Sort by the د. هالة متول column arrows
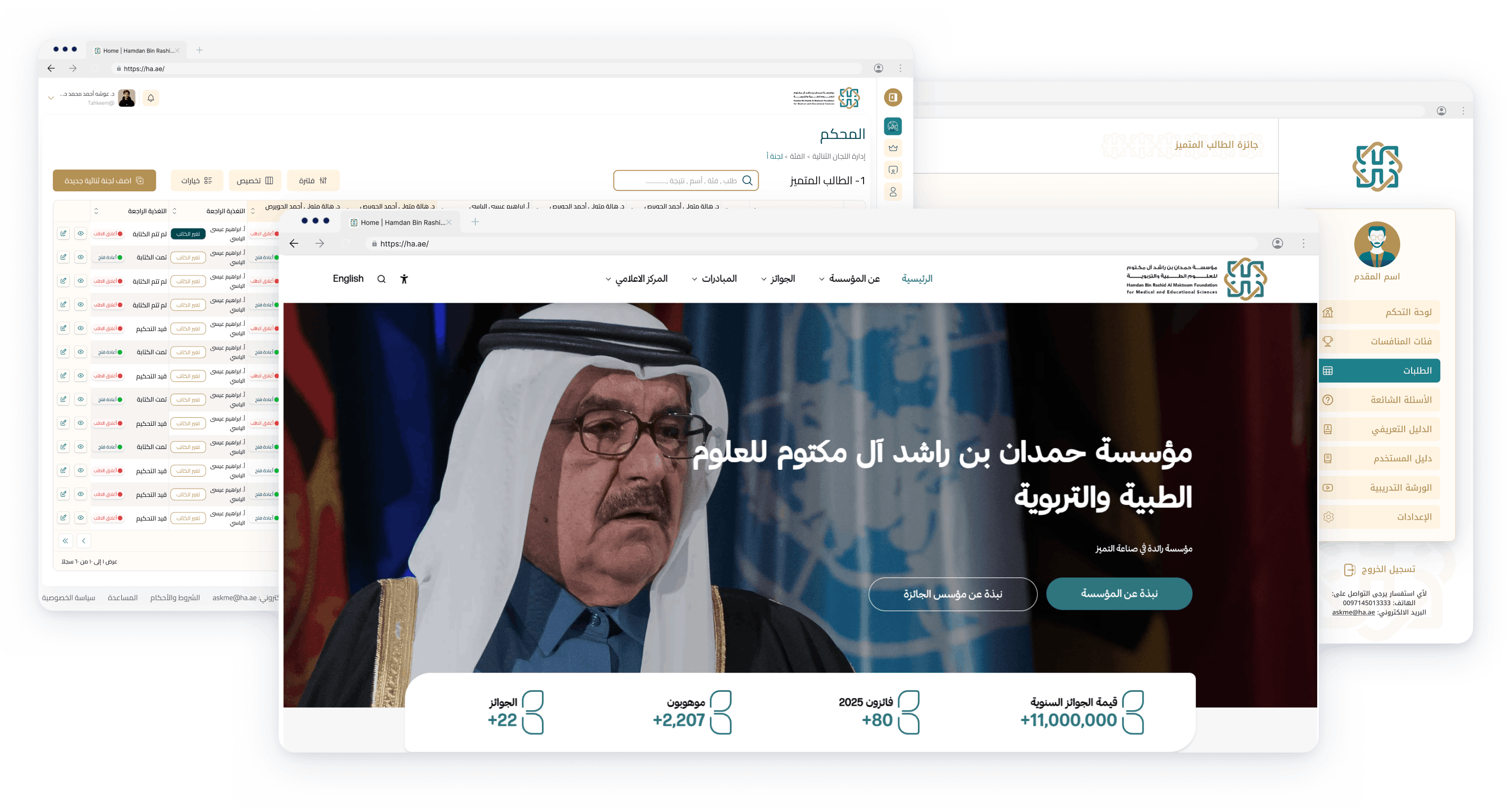The height and width of the screenshot is (808, 1512). coord(253,211)
